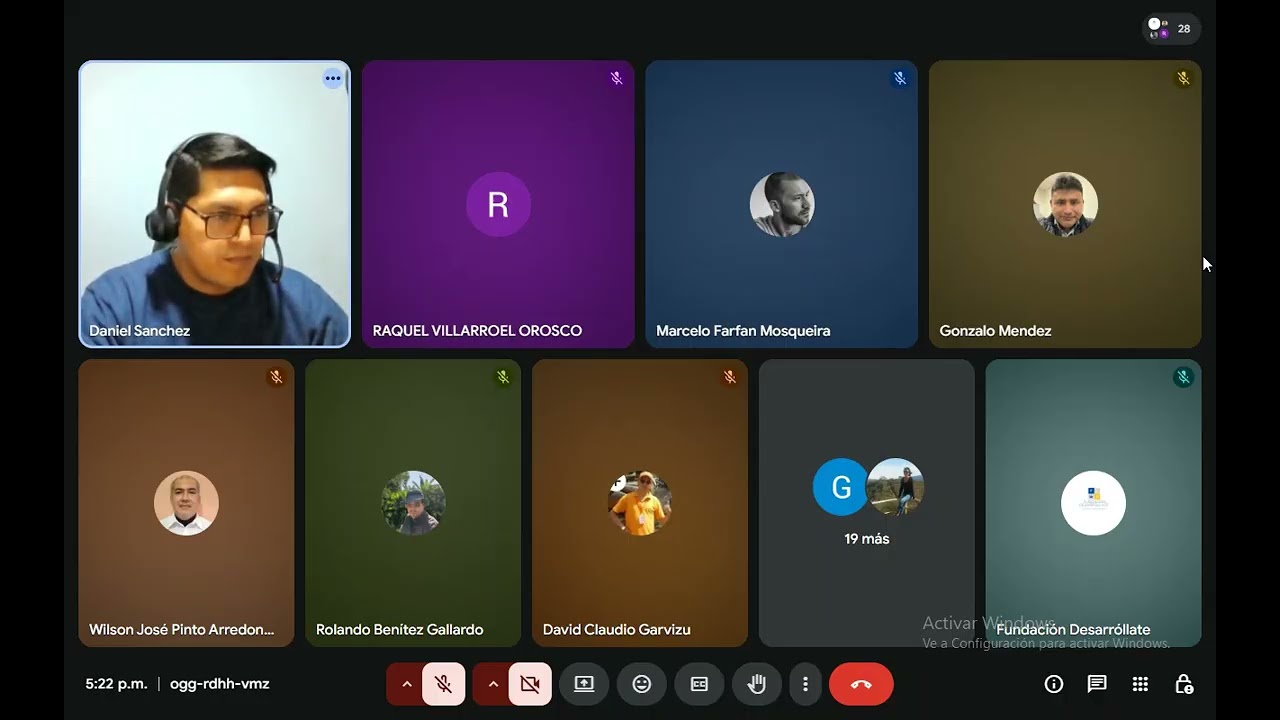
Task: Click the name label David Claudio Garvizu
Action: [x=617, y=630]
